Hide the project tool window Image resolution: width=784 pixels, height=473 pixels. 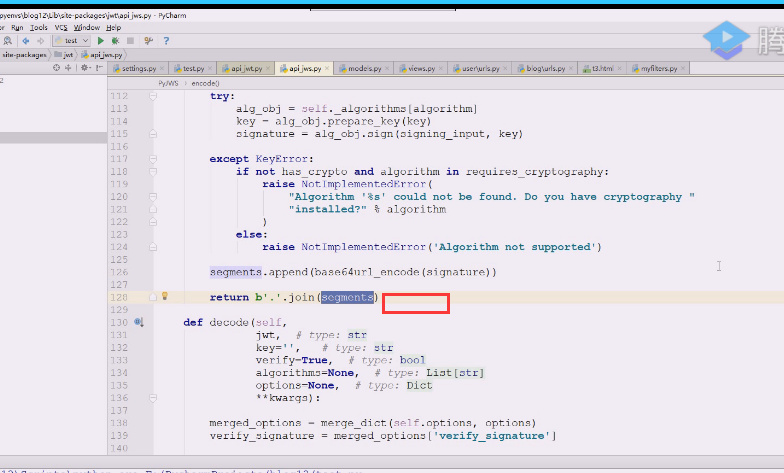[99, 68]
